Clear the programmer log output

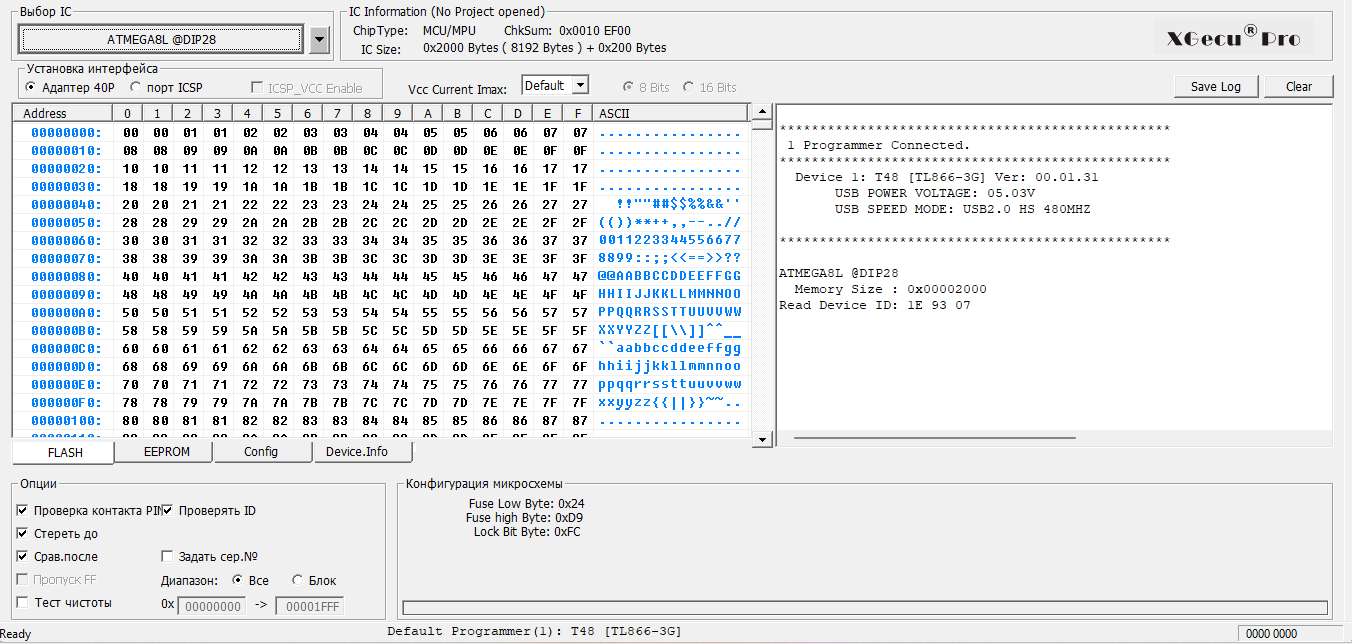[1299, 86]
